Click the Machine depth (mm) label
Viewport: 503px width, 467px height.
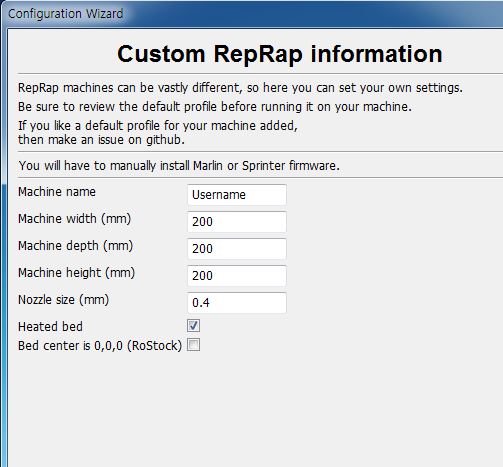click(76, 246)
